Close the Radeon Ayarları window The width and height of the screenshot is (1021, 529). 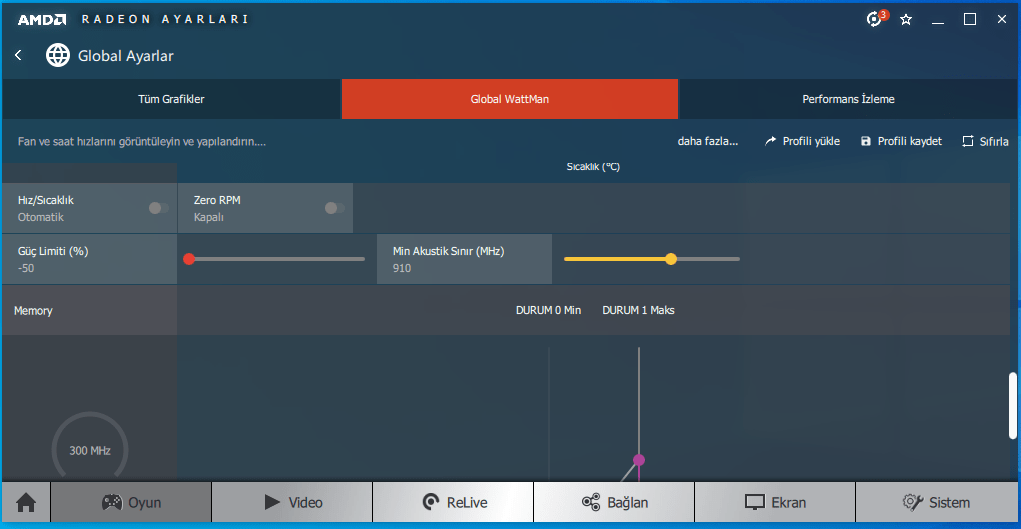coord(1001,20)
